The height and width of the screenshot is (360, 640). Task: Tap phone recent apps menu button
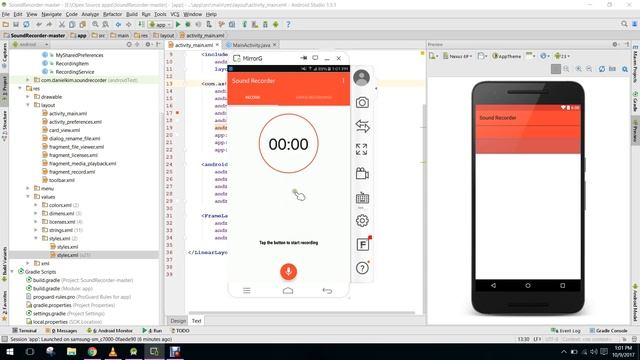(247, 291)
